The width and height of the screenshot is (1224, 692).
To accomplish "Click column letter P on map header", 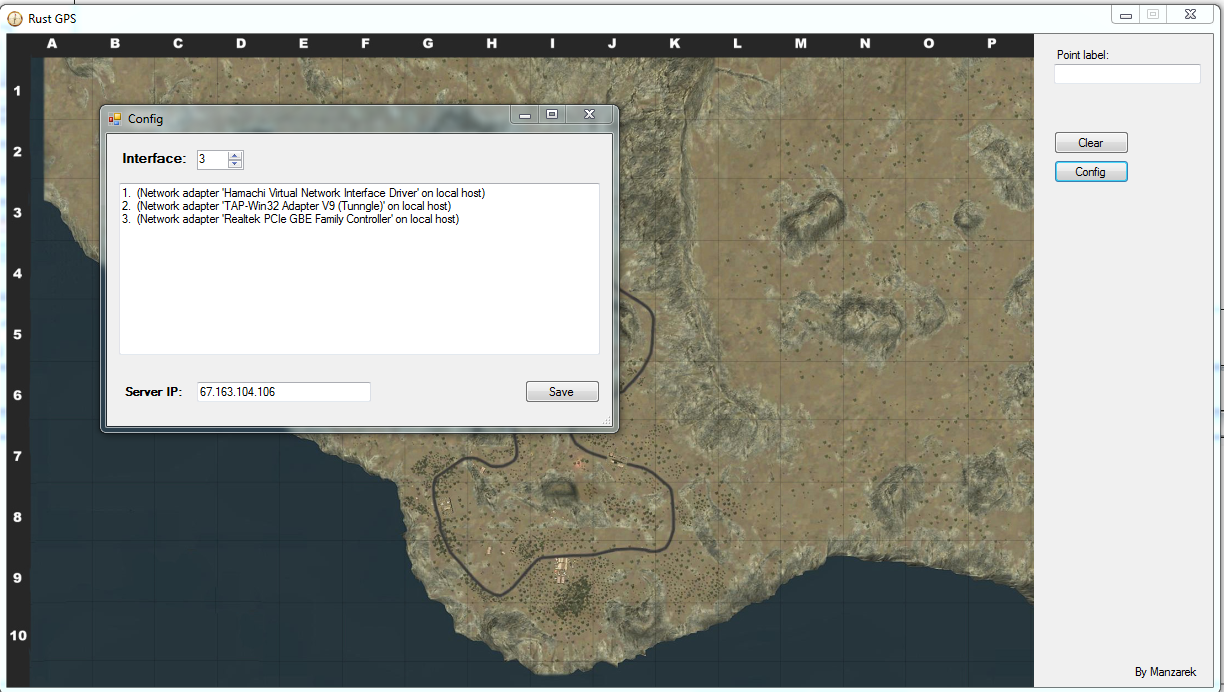I will pyautogui.click(x=991, y=44).
